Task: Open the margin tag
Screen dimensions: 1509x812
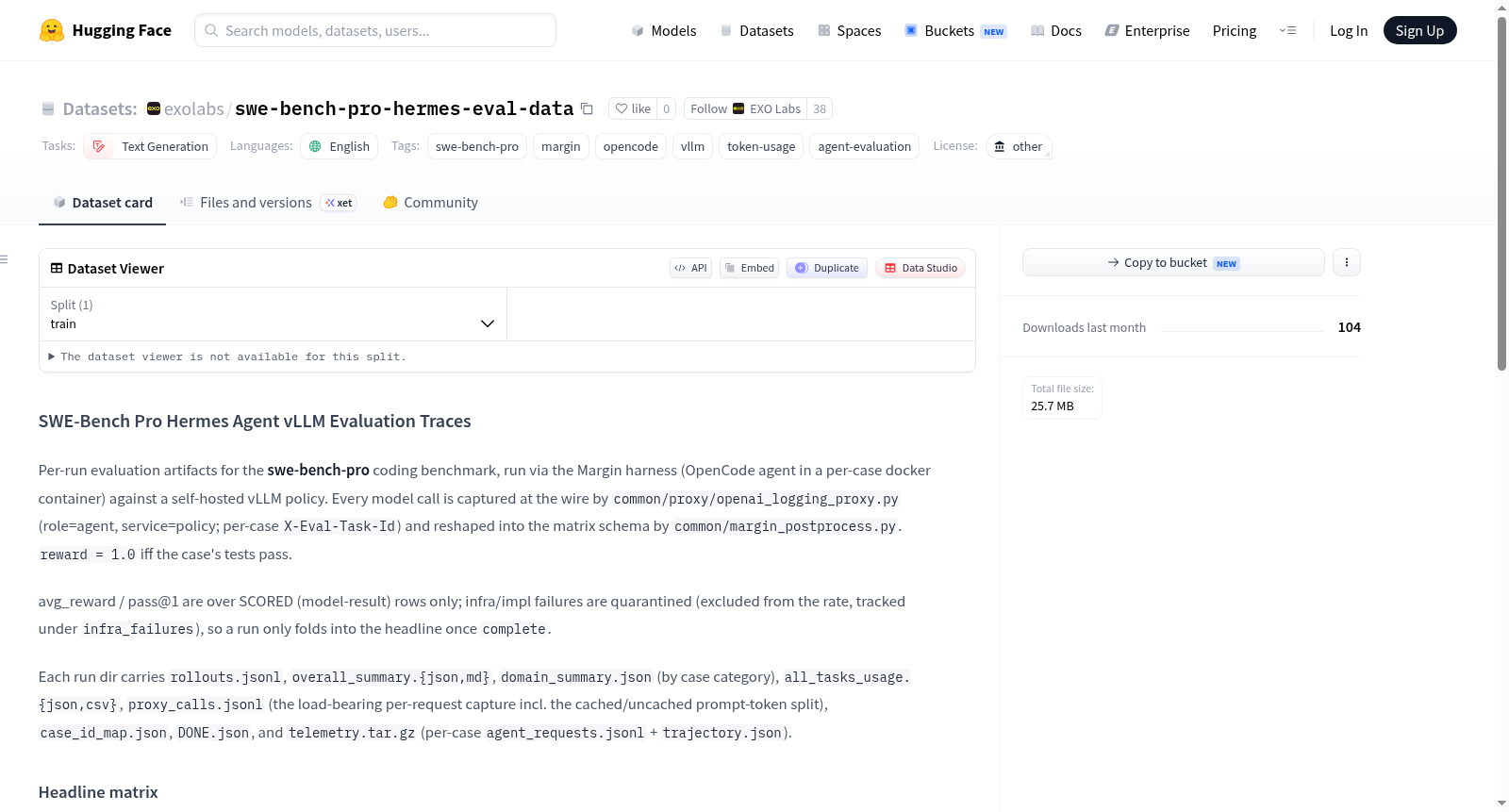Action: [561, 146]
